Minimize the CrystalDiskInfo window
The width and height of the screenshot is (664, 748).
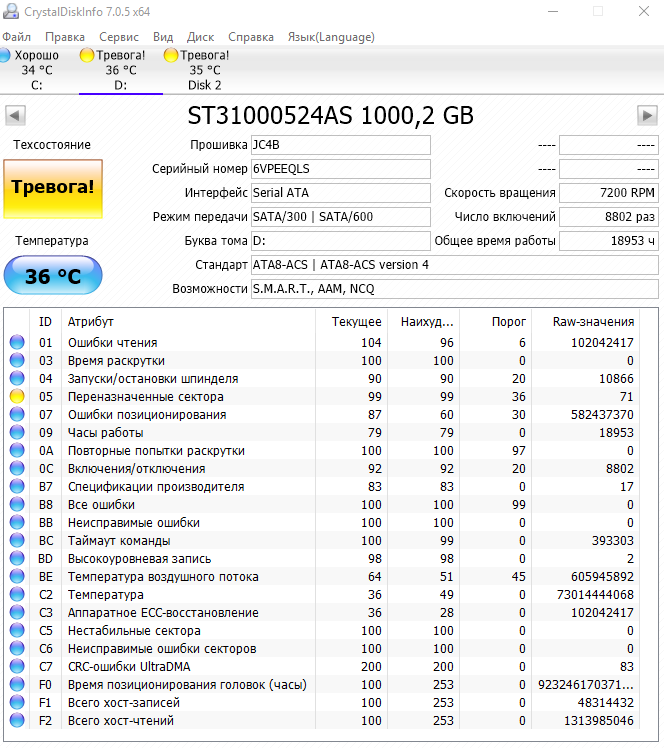[553, 11]
